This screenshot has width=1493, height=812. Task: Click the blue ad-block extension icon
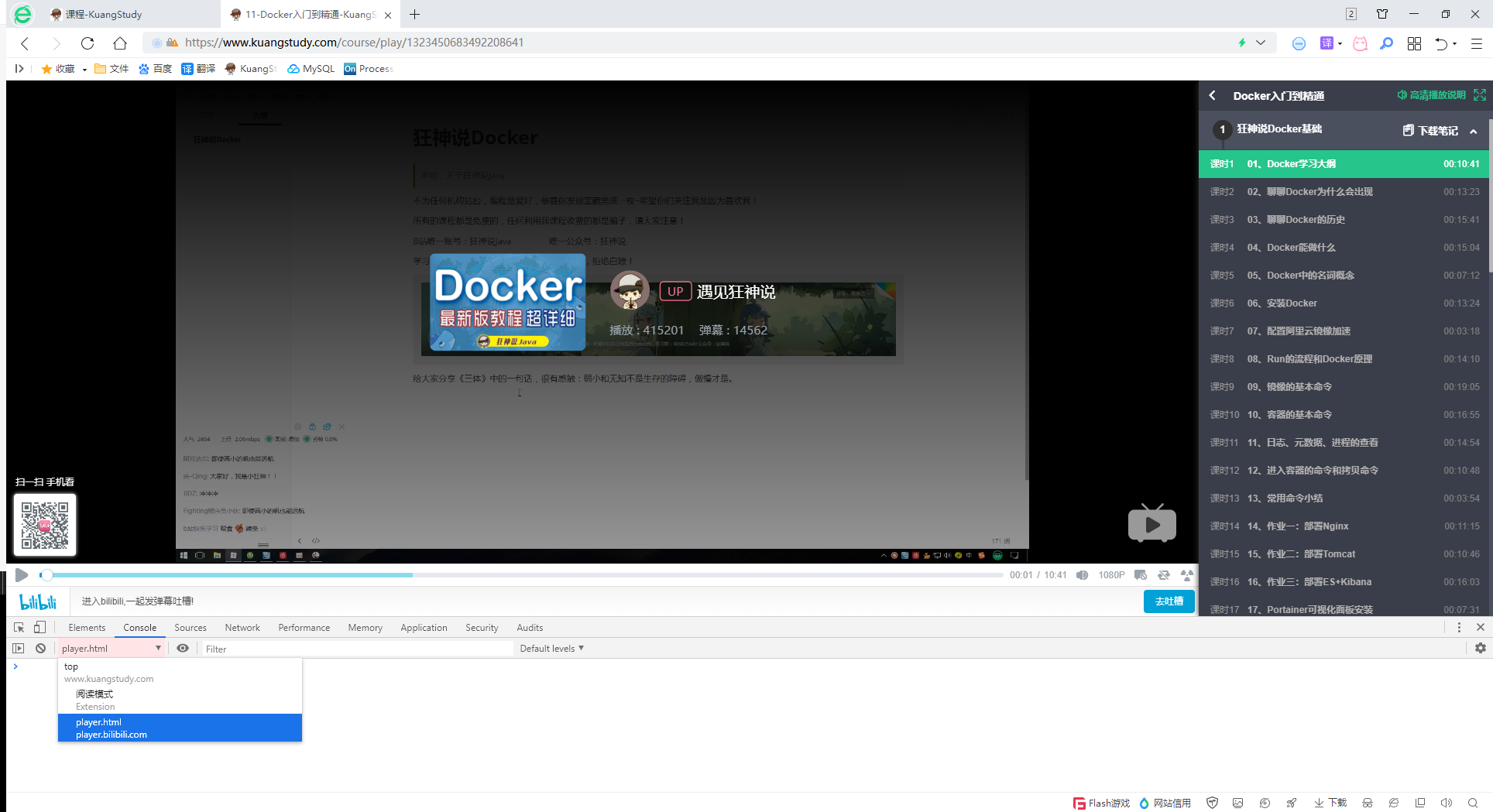pos(1299,43)
